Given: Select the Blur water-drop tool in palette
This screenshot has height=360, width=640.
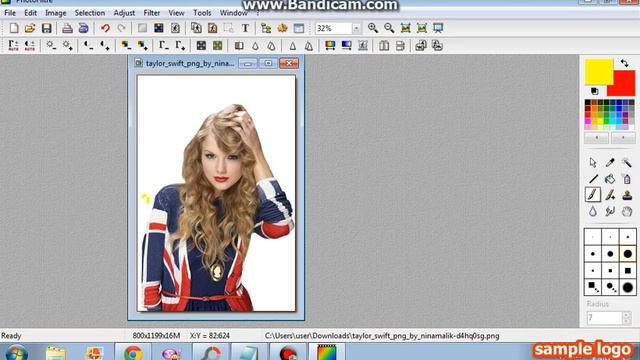Looking at the screenshot, I should click(593, 211).
